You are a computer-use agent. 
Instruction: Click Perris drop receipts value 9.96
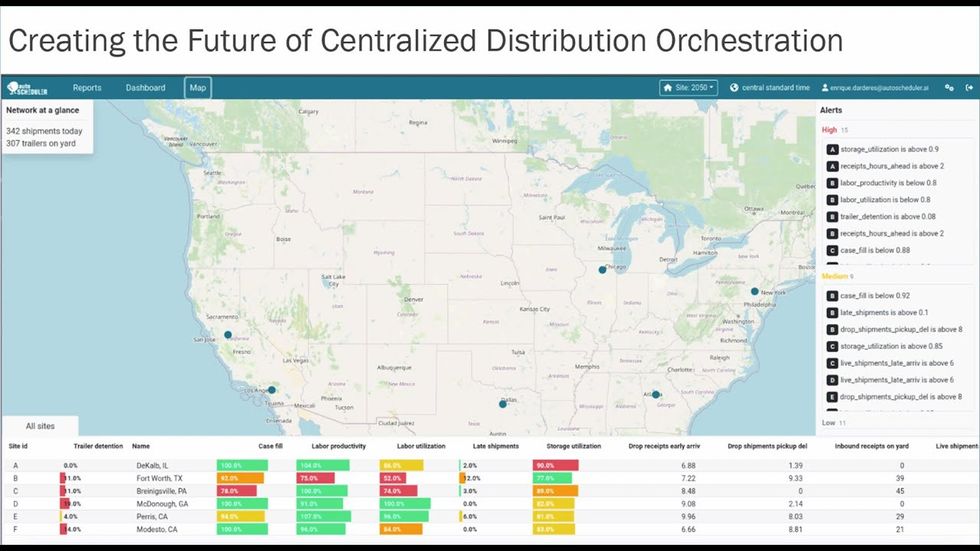[688, 517]
